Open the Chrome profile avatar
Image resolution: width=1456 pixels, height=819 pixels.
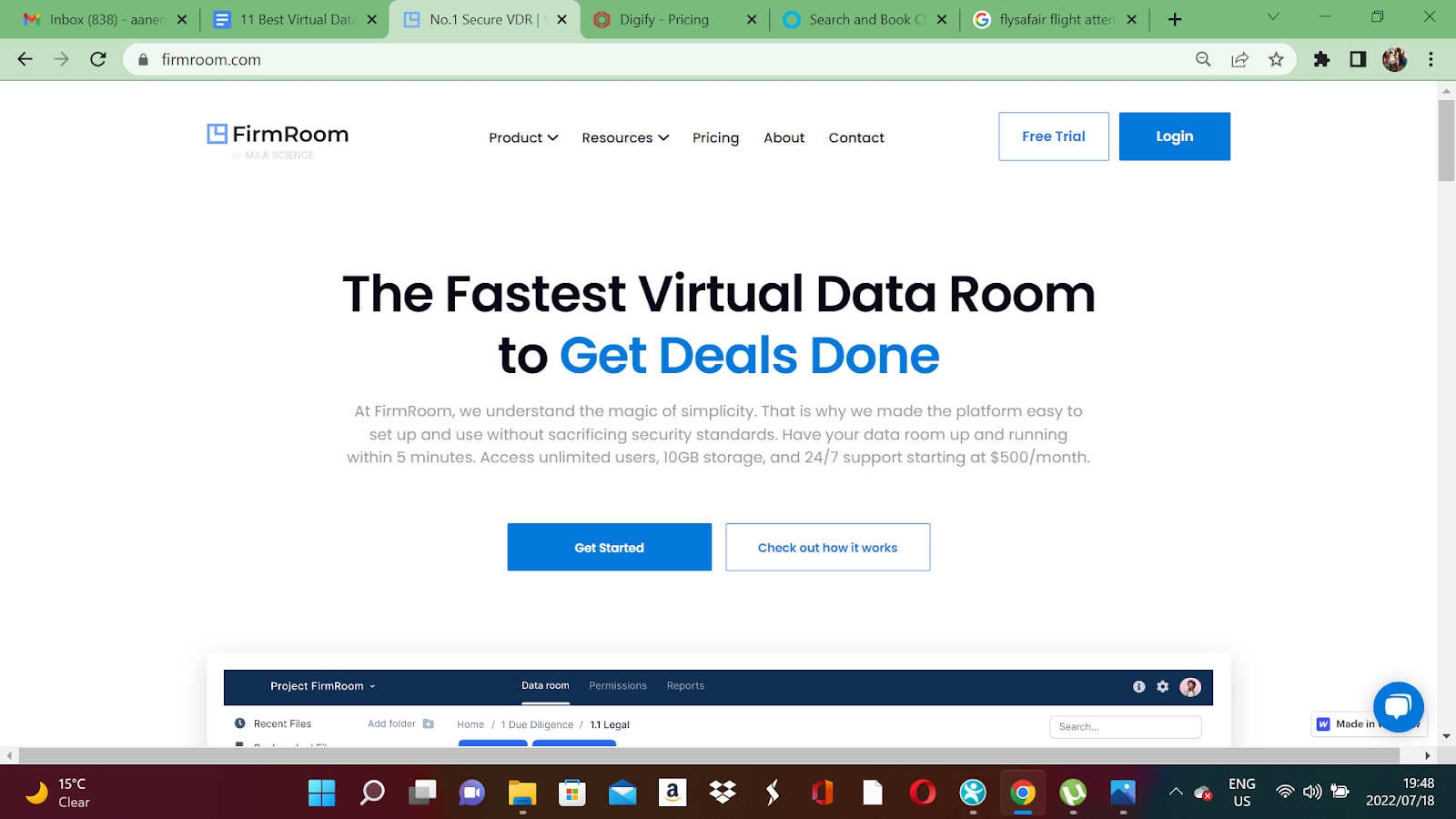pos(1394,59)
